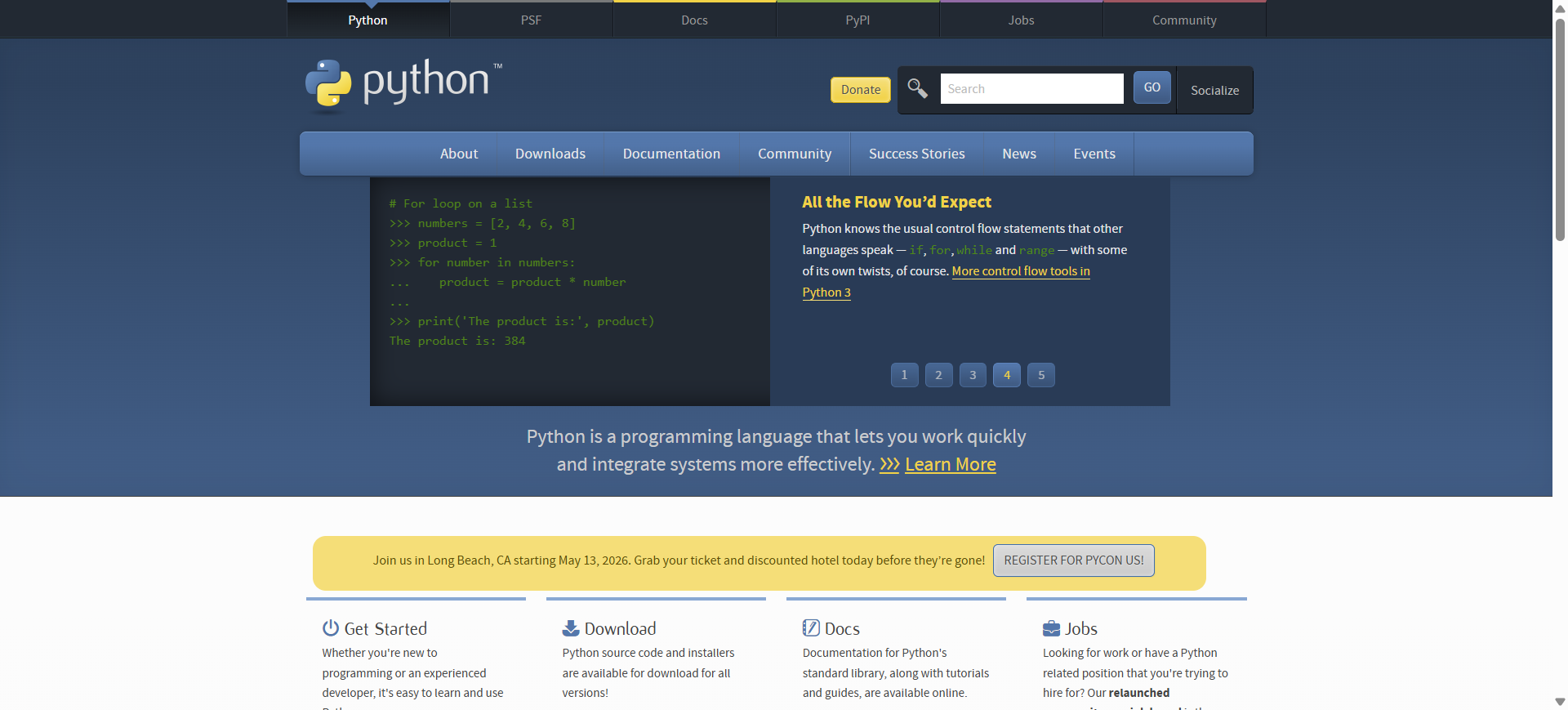Follow 'More control flow tools in Python 3' link
Viewport: 1568px width, 710px height.
point(1020,271)
